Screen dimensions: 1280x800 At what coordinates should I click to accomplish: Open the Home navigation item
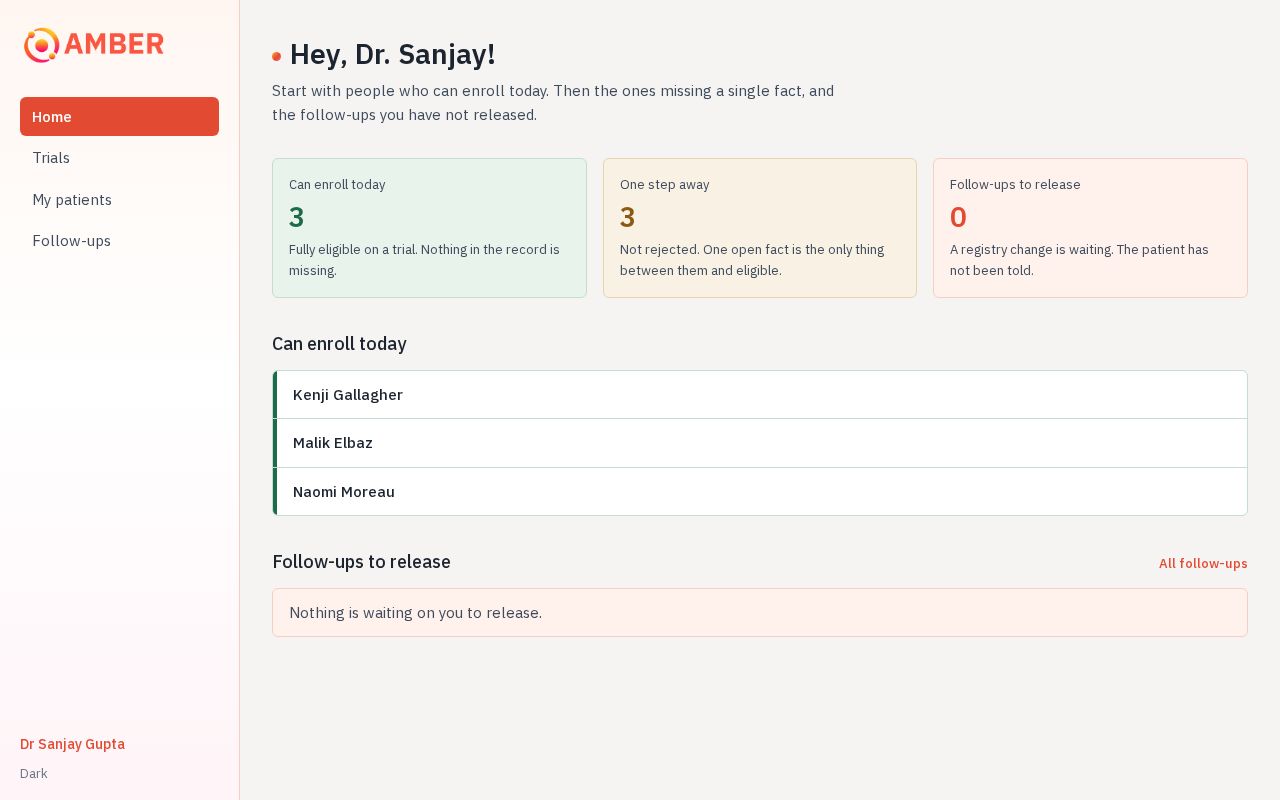coord(119,117)
